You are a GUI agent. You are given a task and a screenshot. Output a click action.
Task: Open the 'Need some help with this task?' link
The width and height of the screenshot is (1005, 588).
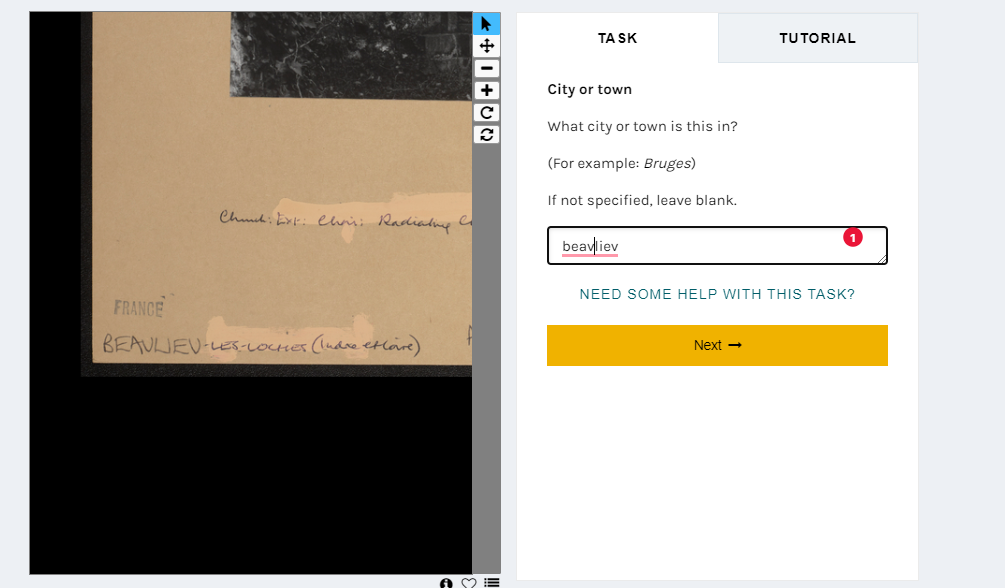click(x=717, y=294)
